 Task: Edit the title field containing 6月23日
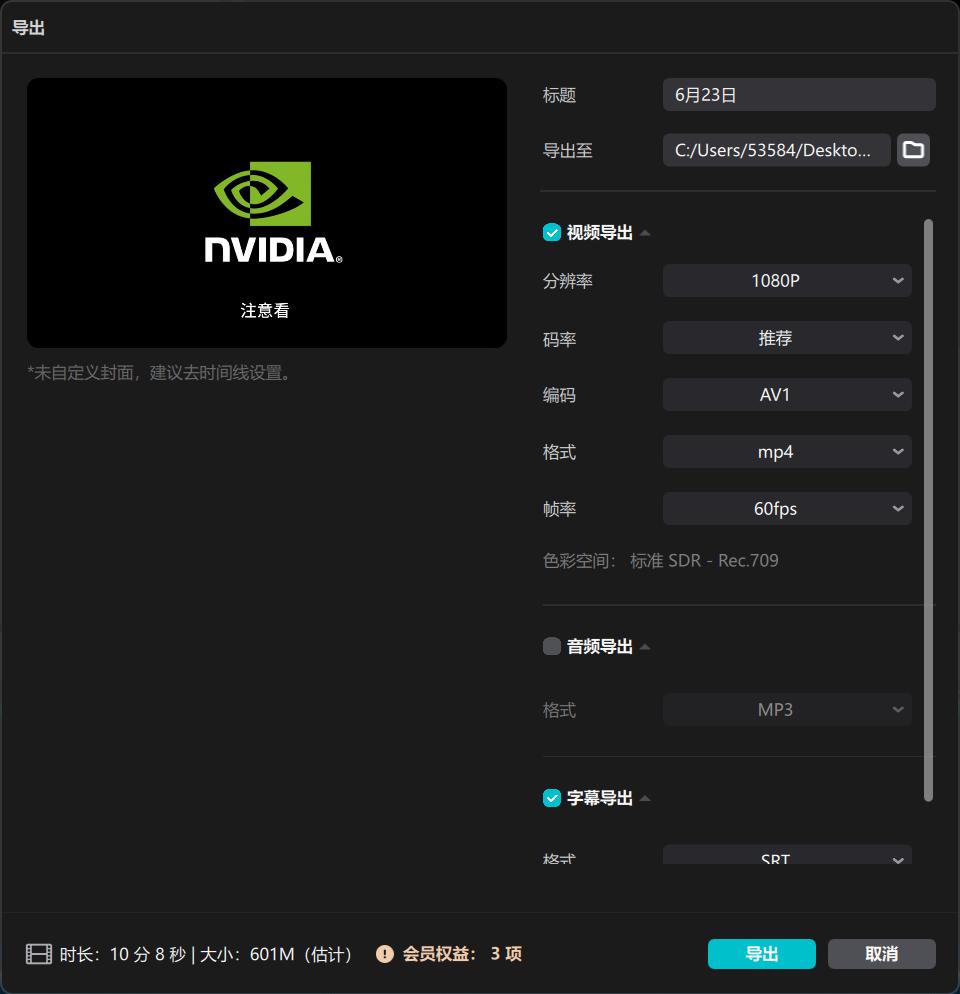coord(798,94)
